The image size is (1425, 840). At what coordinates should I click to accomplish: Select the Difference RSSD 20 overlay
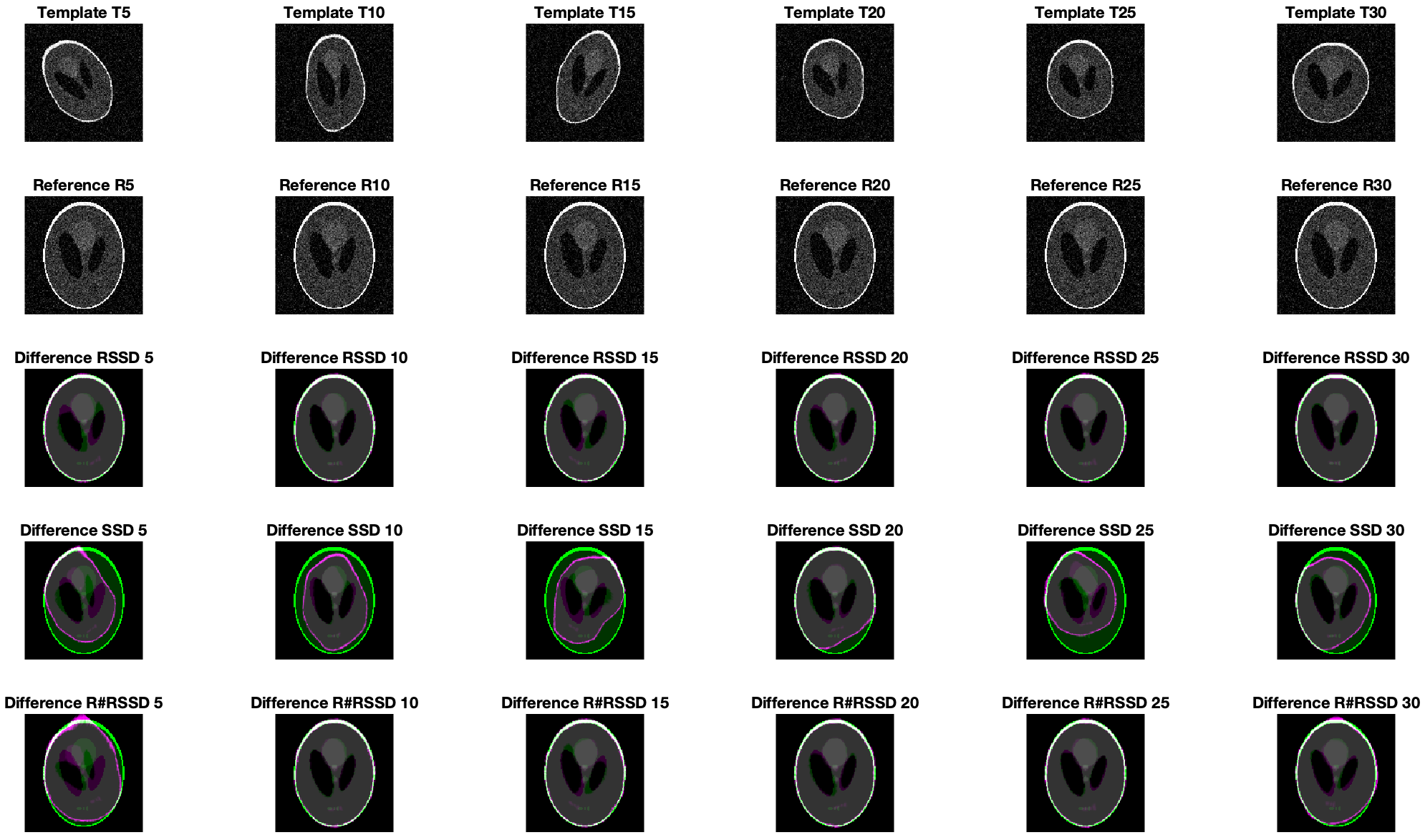(x=835, y=428)
